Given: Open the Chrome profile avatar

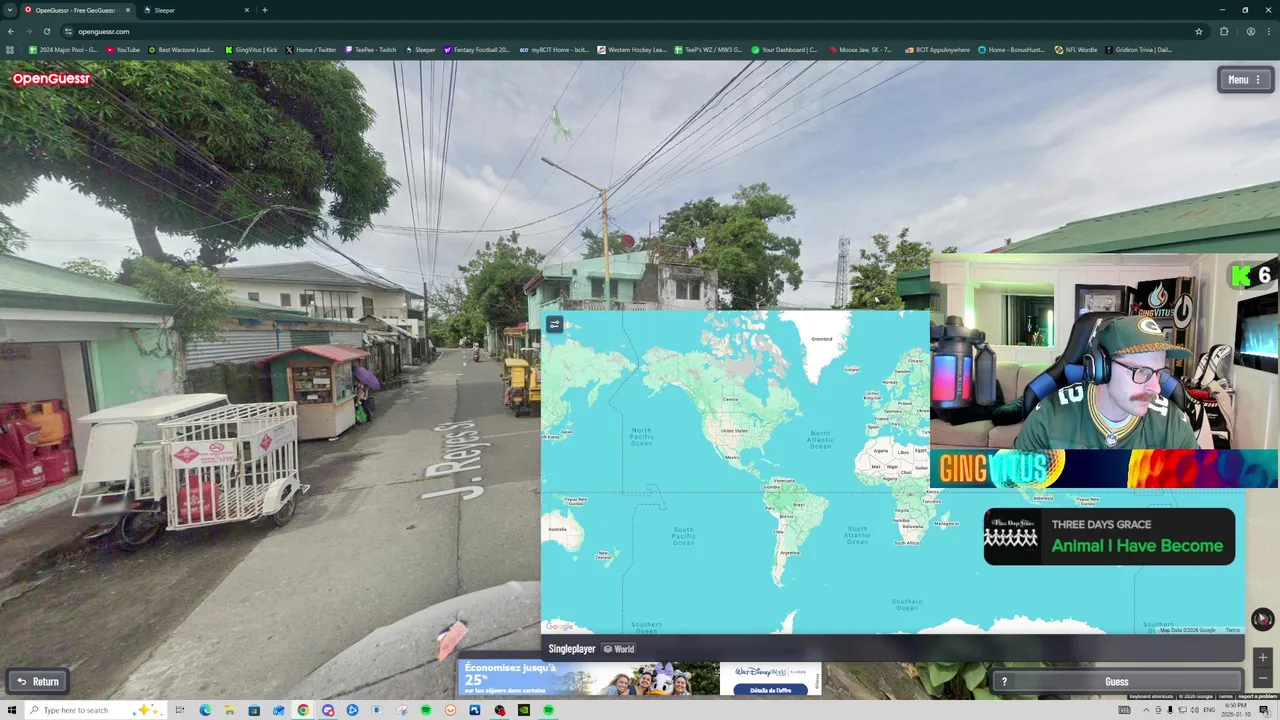Looking at the screenshot, I should (x=1251, y=31).
